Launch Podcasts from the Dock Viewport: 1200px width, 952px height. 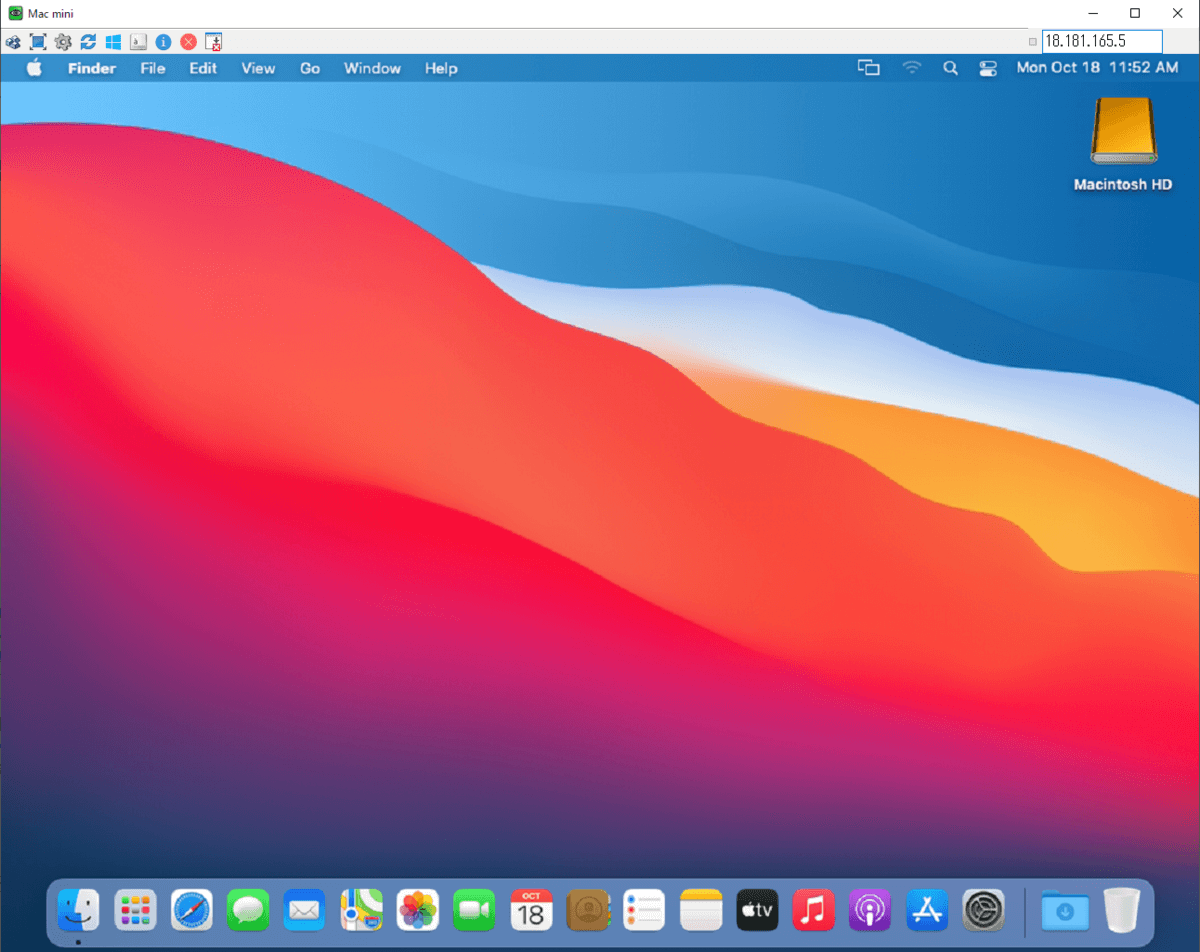870,910
